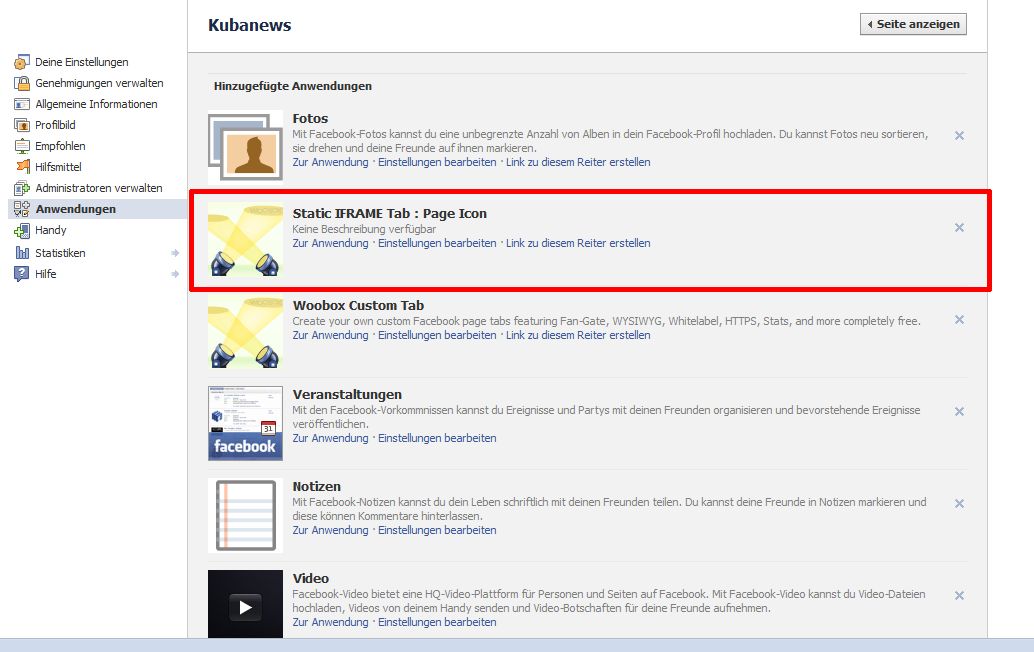Click the Kubanews page heading
Screen dimensions: 1034x652
pyautogui.click(x=249, y=25)
